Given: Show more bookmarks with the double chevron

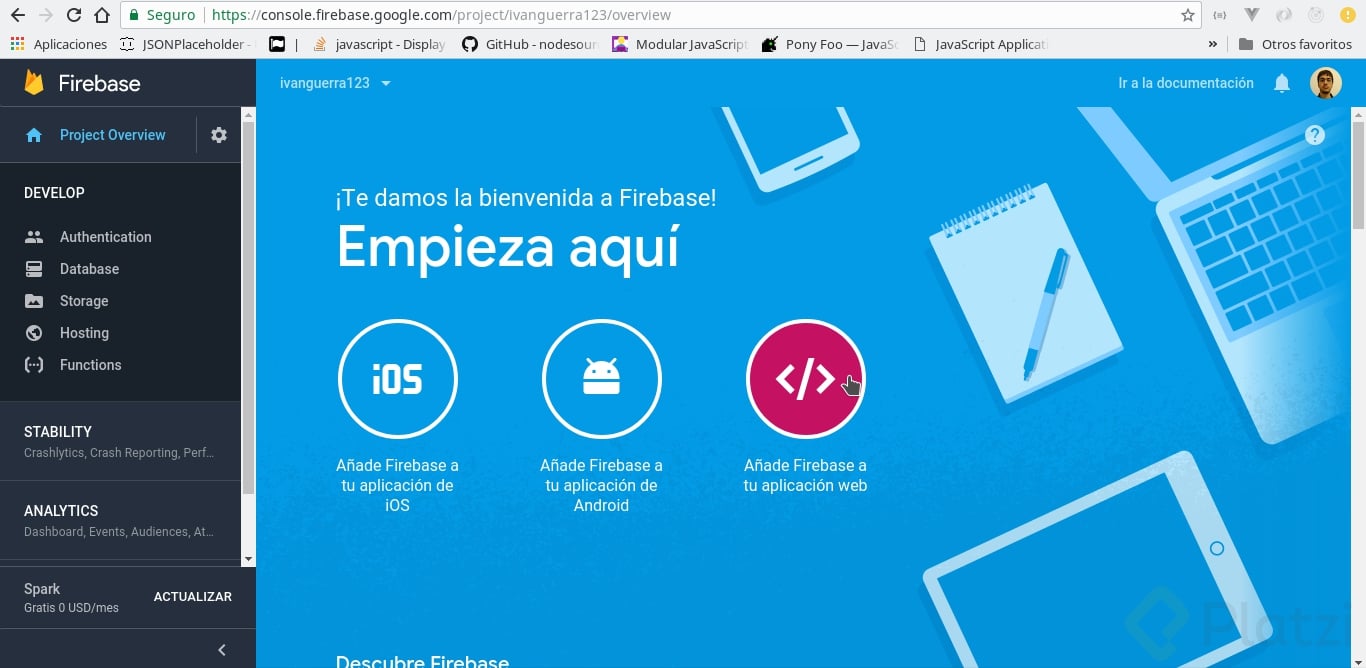Looking at the screenshot, I should tap(1213, 44).
